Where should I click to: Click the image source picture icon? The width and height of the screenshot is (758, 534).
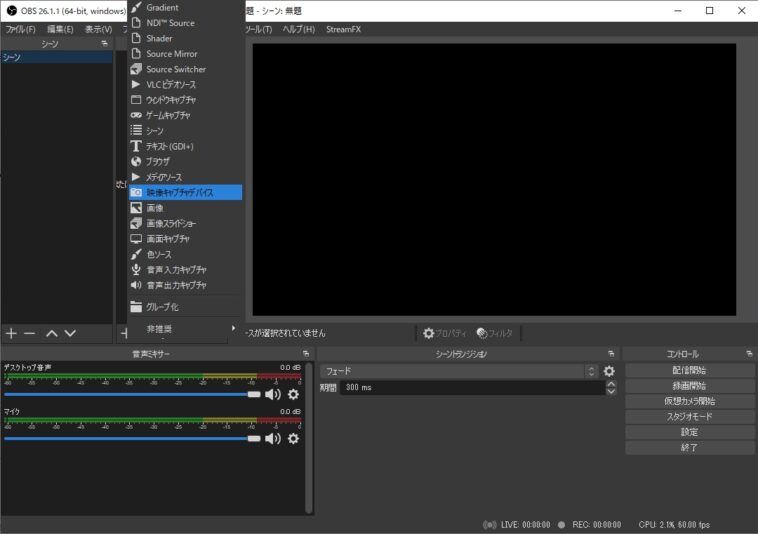(x=136, y=208)
